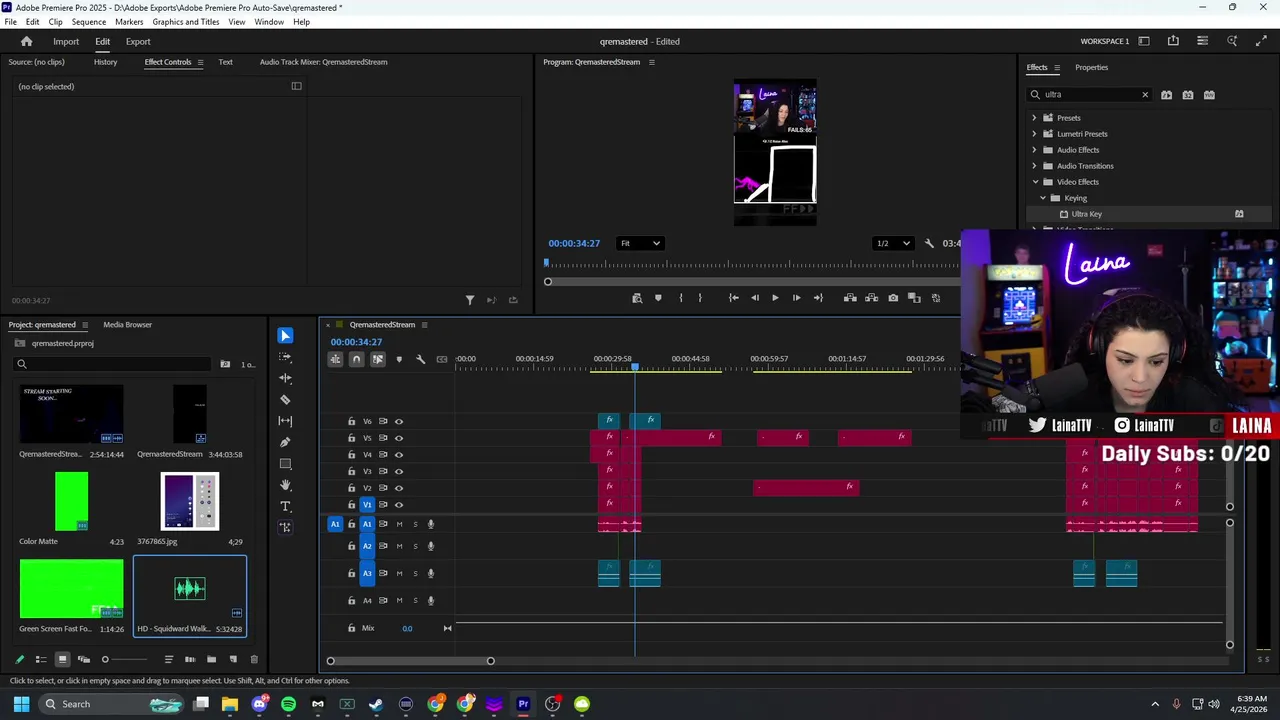Open Program monitor settings wrench
The width and height of the screenshot is (1280, 720).
tap(929, 243)
